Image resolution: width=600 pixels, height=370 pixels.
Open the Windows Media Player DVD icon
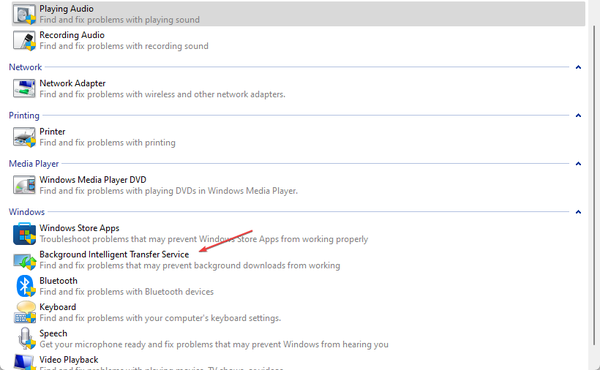click(x=24, y=185)
